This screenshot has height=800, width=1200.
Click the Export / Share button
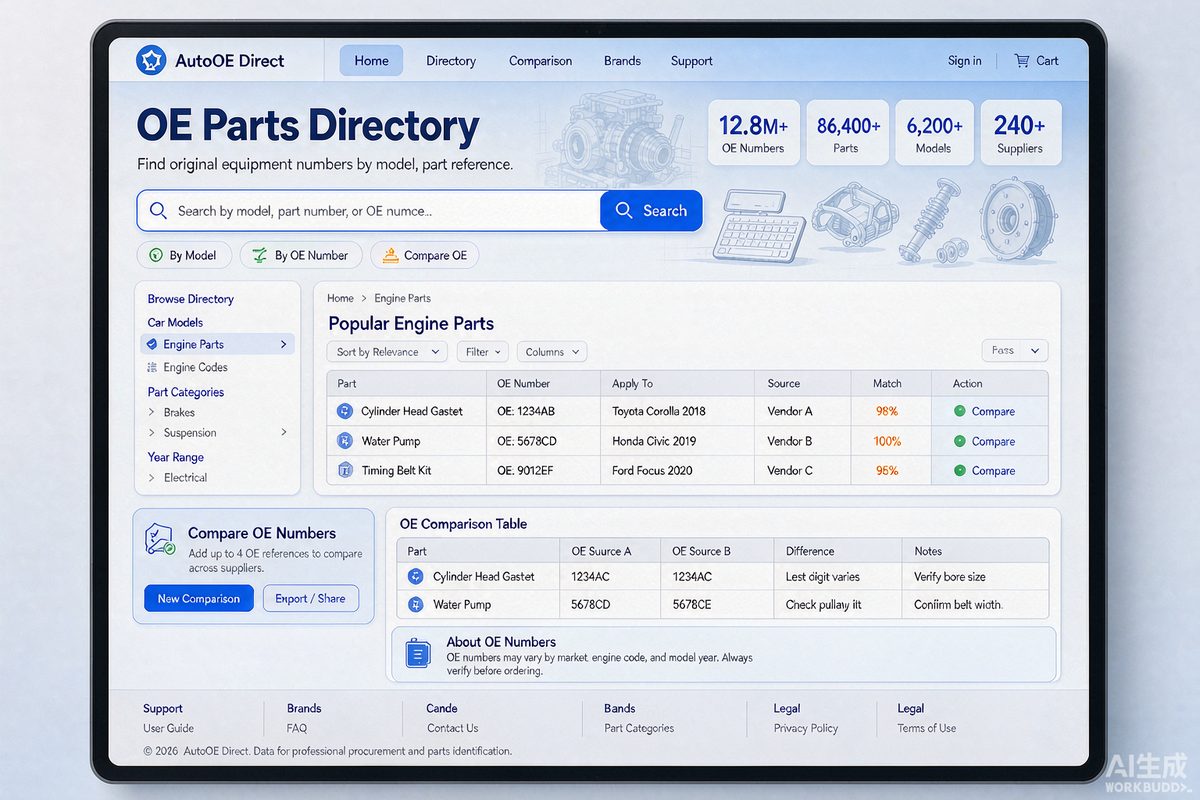[311, 599]
